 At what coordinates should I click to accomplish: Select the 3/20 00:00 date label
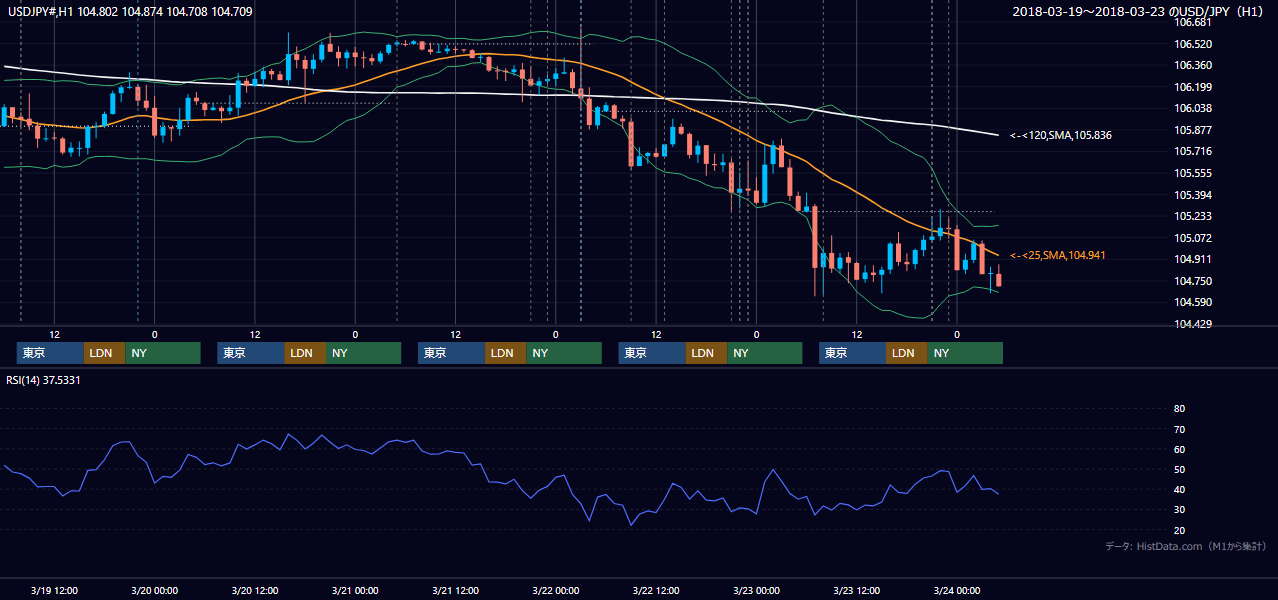(154, 590)
